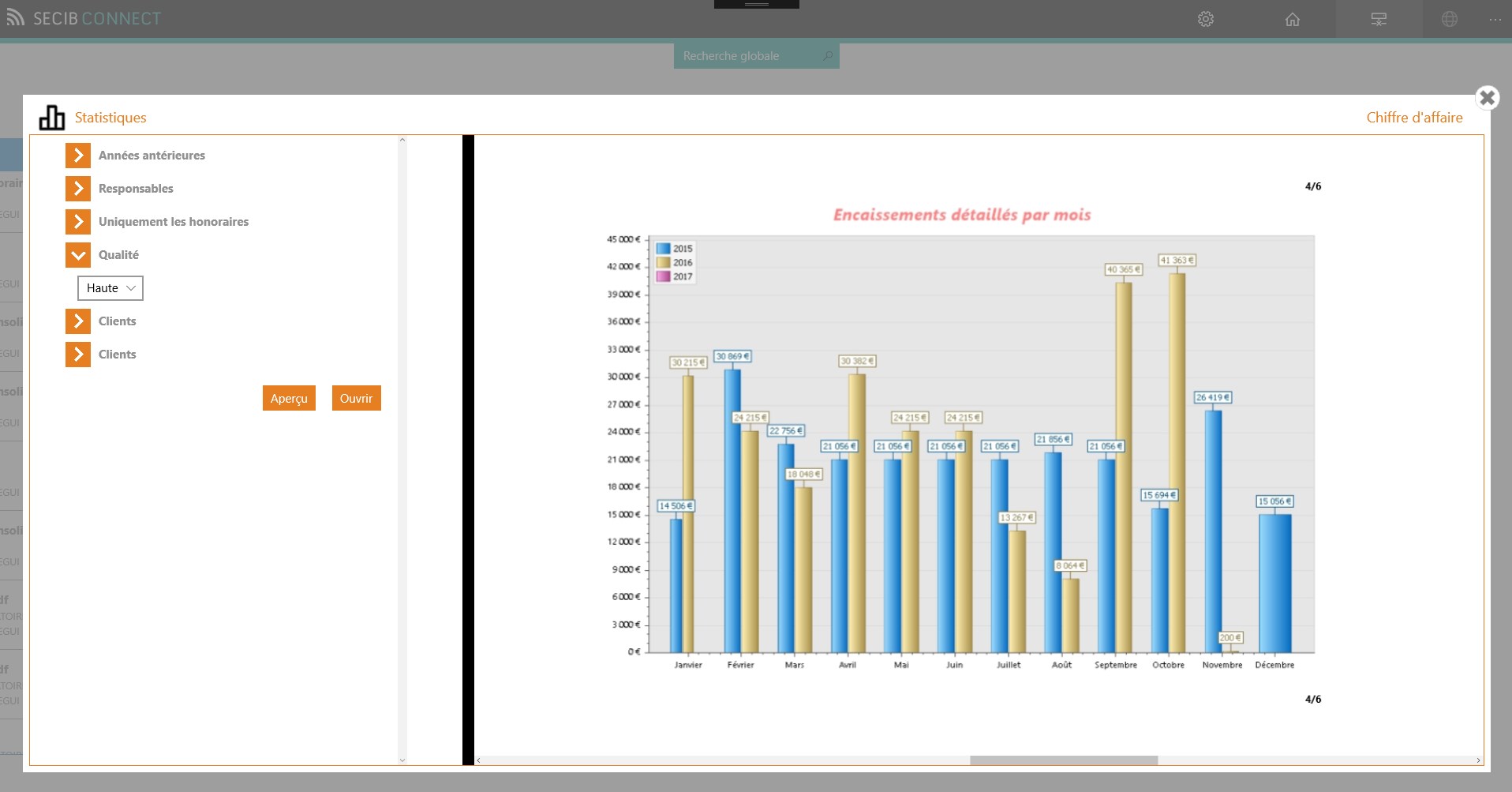Click the 41 363 € value label
The image size is (1512, 792).
[x=1177, y=260]
